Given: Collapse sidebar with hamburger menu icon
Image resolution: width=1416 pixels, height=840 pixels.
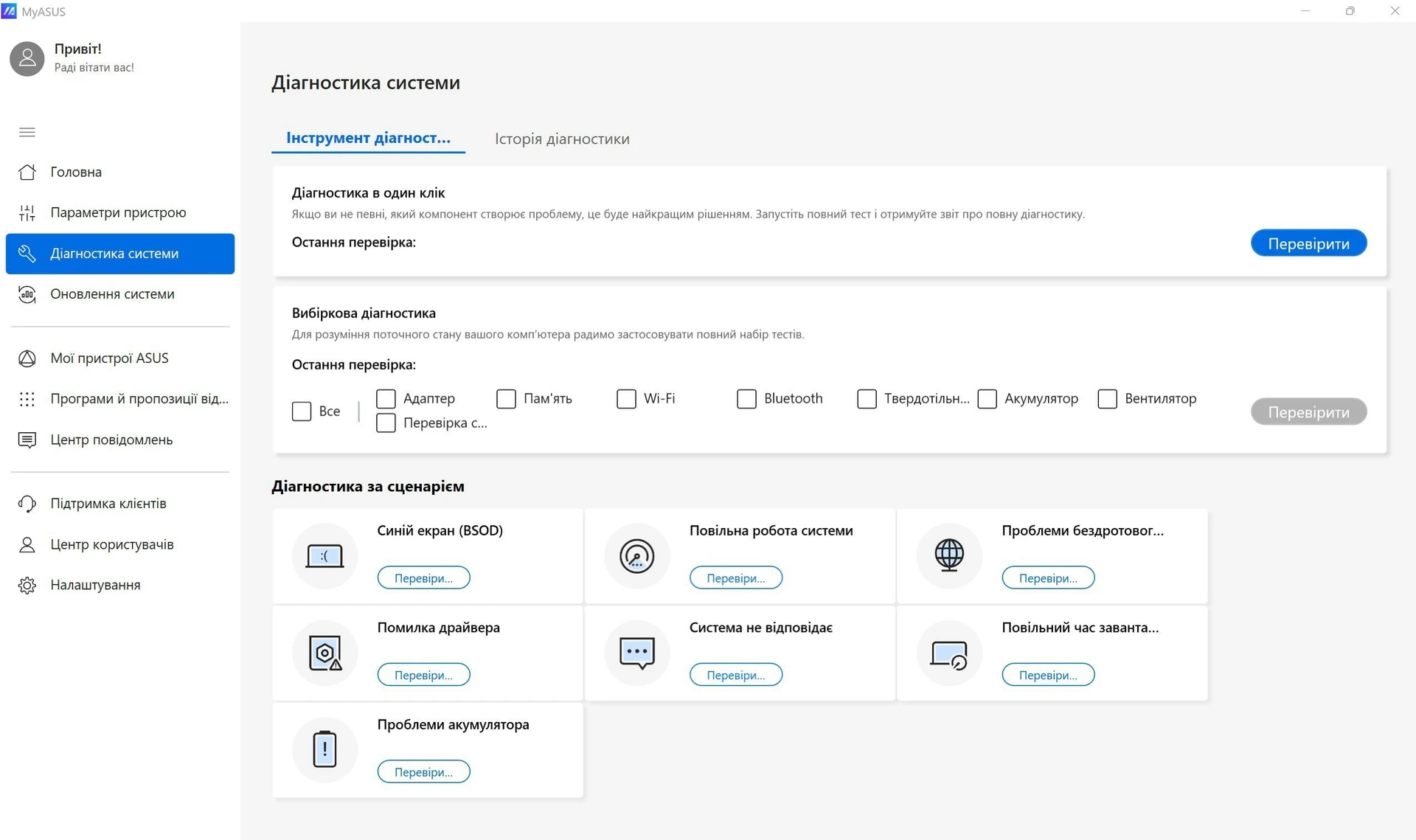Looking at the screenshot, I should point(27,132).
